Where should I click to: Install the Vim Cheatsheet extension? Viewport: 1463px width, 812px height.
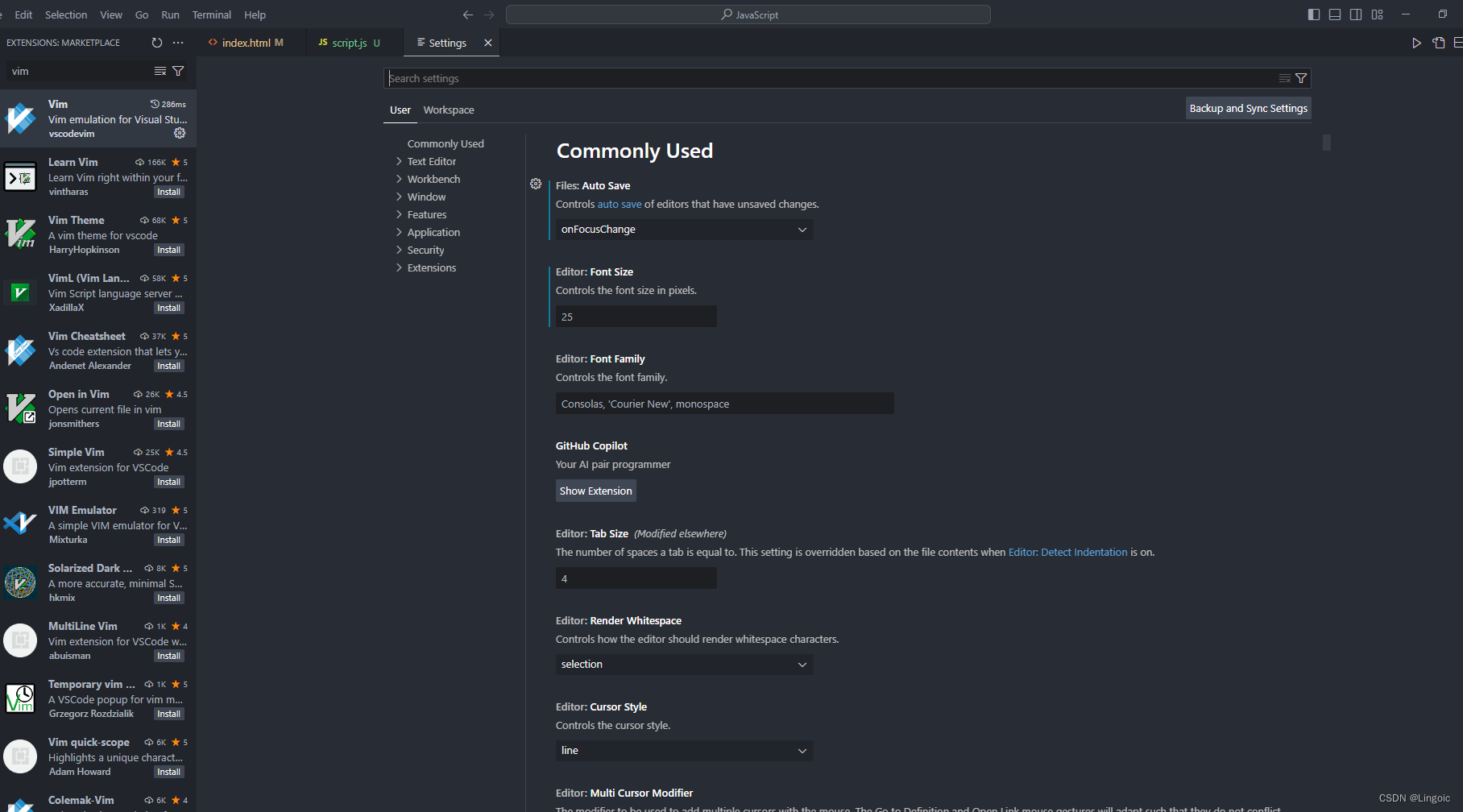(x=169, y=366)
